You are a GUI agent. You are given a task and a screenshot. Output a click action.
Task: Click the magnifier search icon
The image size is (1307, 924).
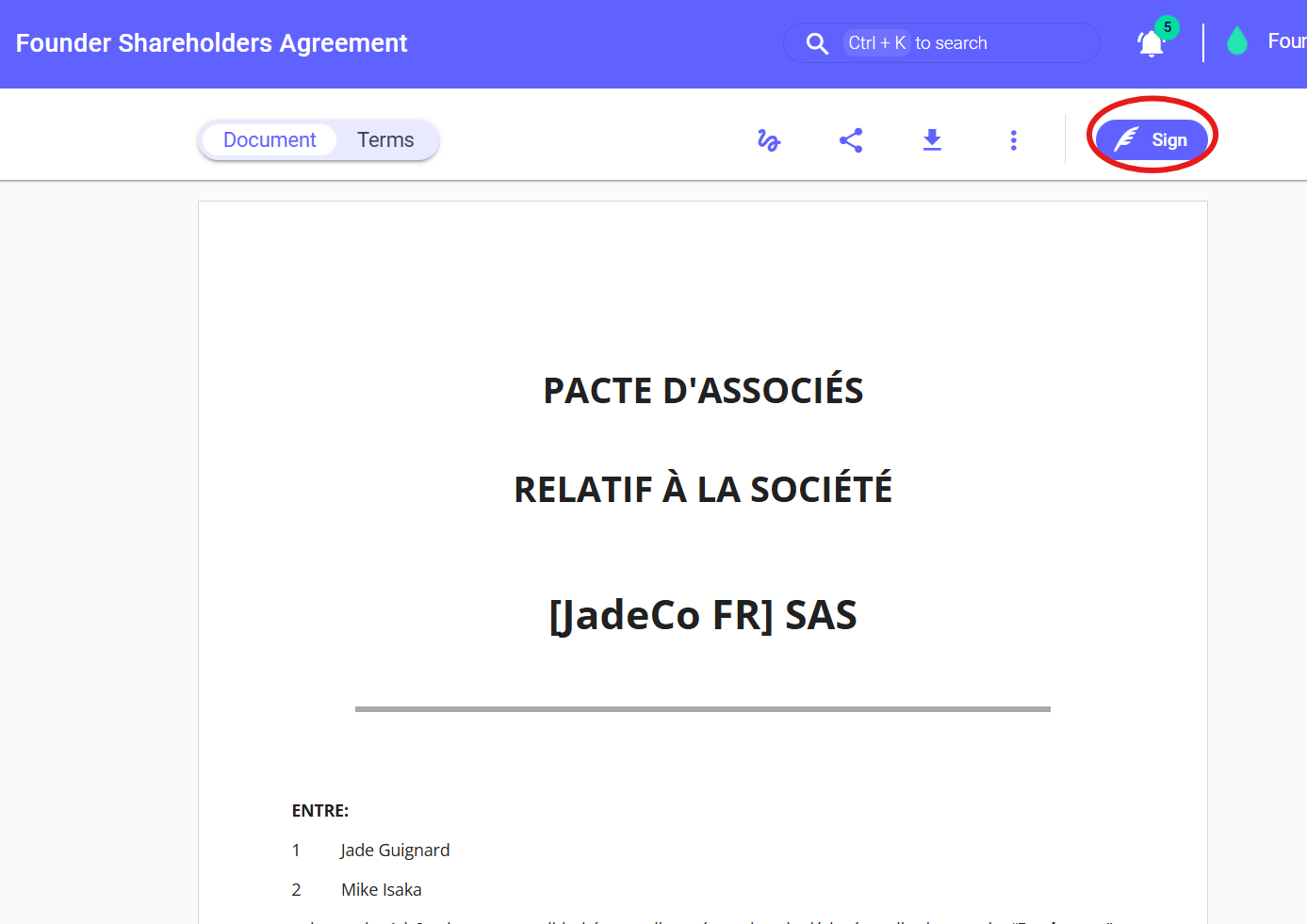(x=817, y=43)
